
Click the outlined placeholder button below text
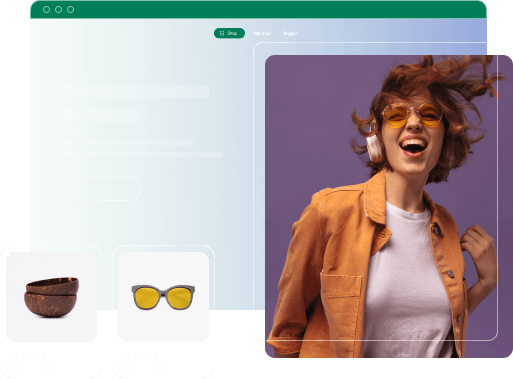tap(102, 189)
